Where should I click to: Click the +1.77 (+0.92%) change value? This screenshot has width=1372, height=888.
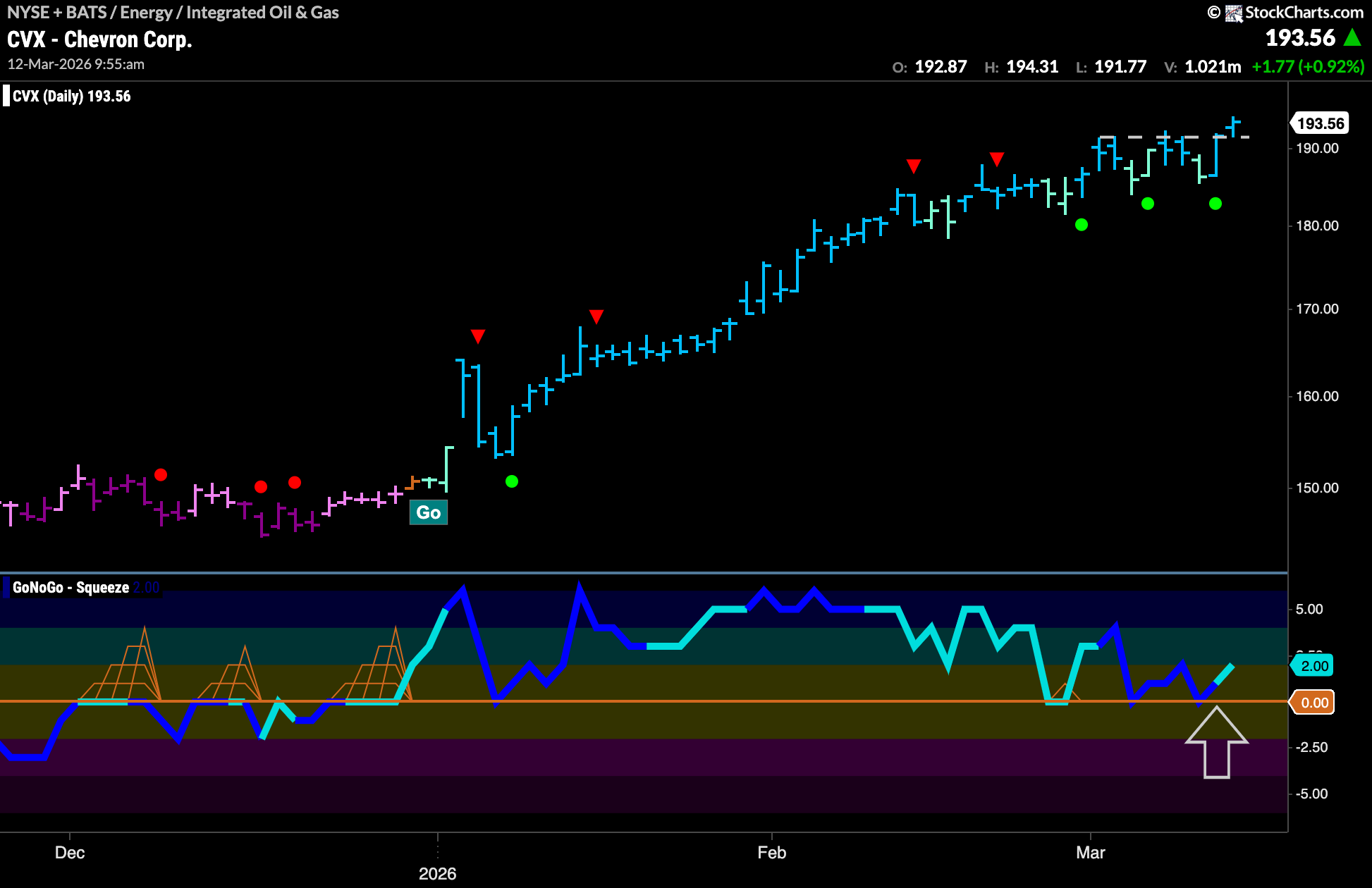(x=1308, y=67)
